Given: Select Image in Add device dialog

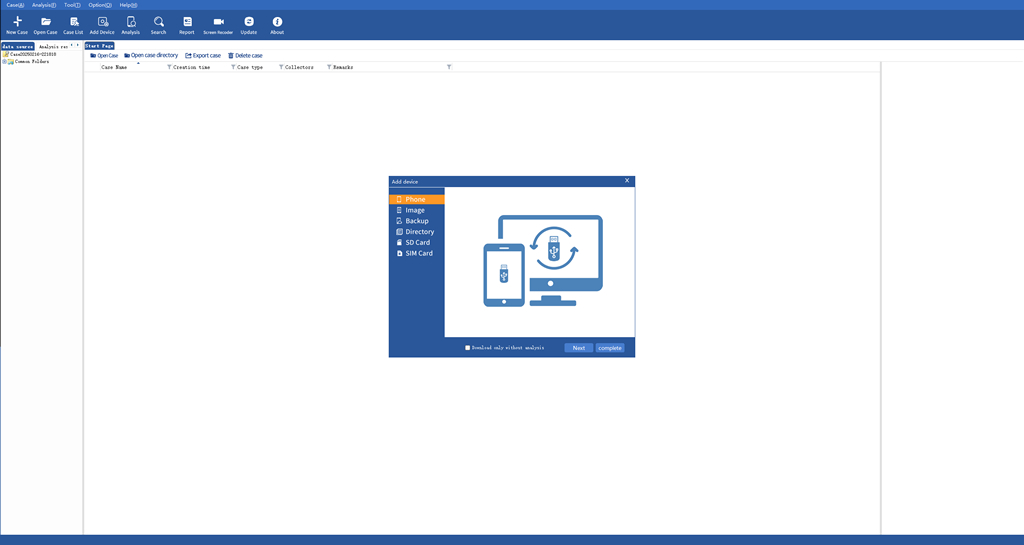Looking at the screenshot, I should pyautogui.click(x=417, y=210).
